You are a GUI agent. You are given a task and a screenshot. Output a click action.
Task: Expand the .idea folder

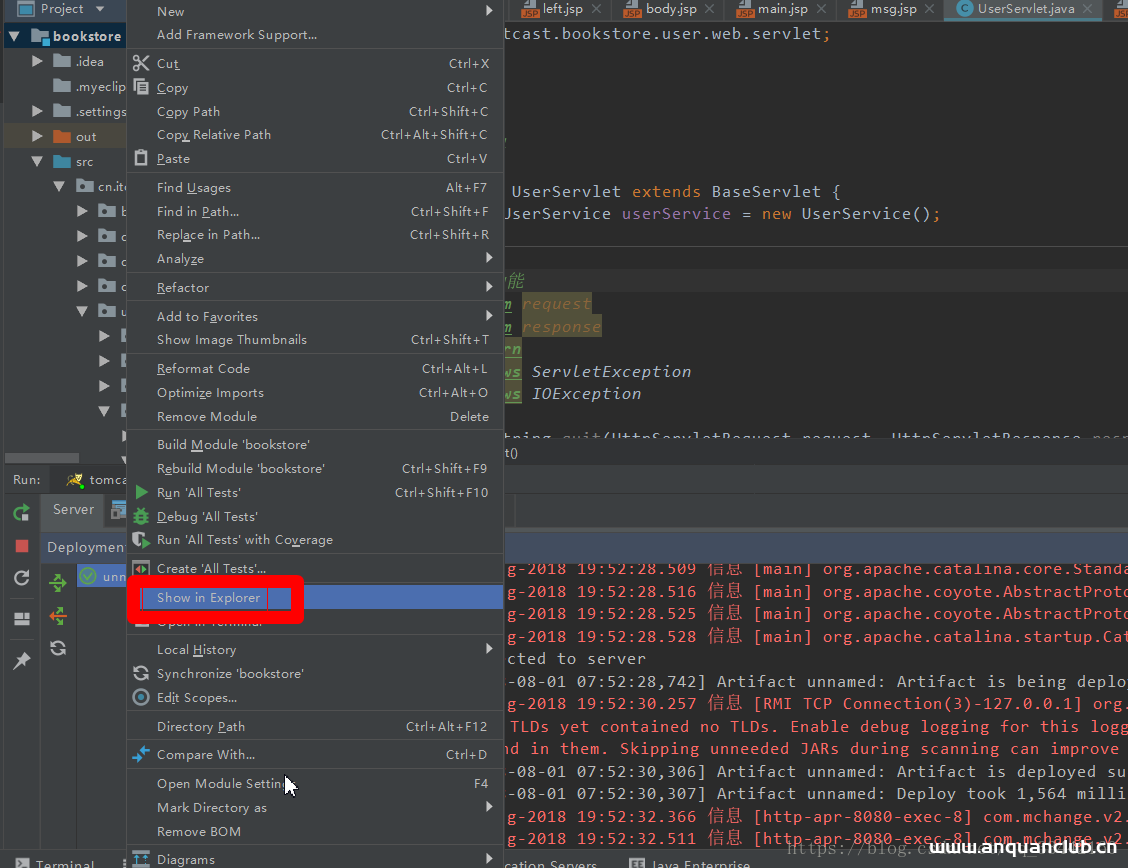coord(37,61)
